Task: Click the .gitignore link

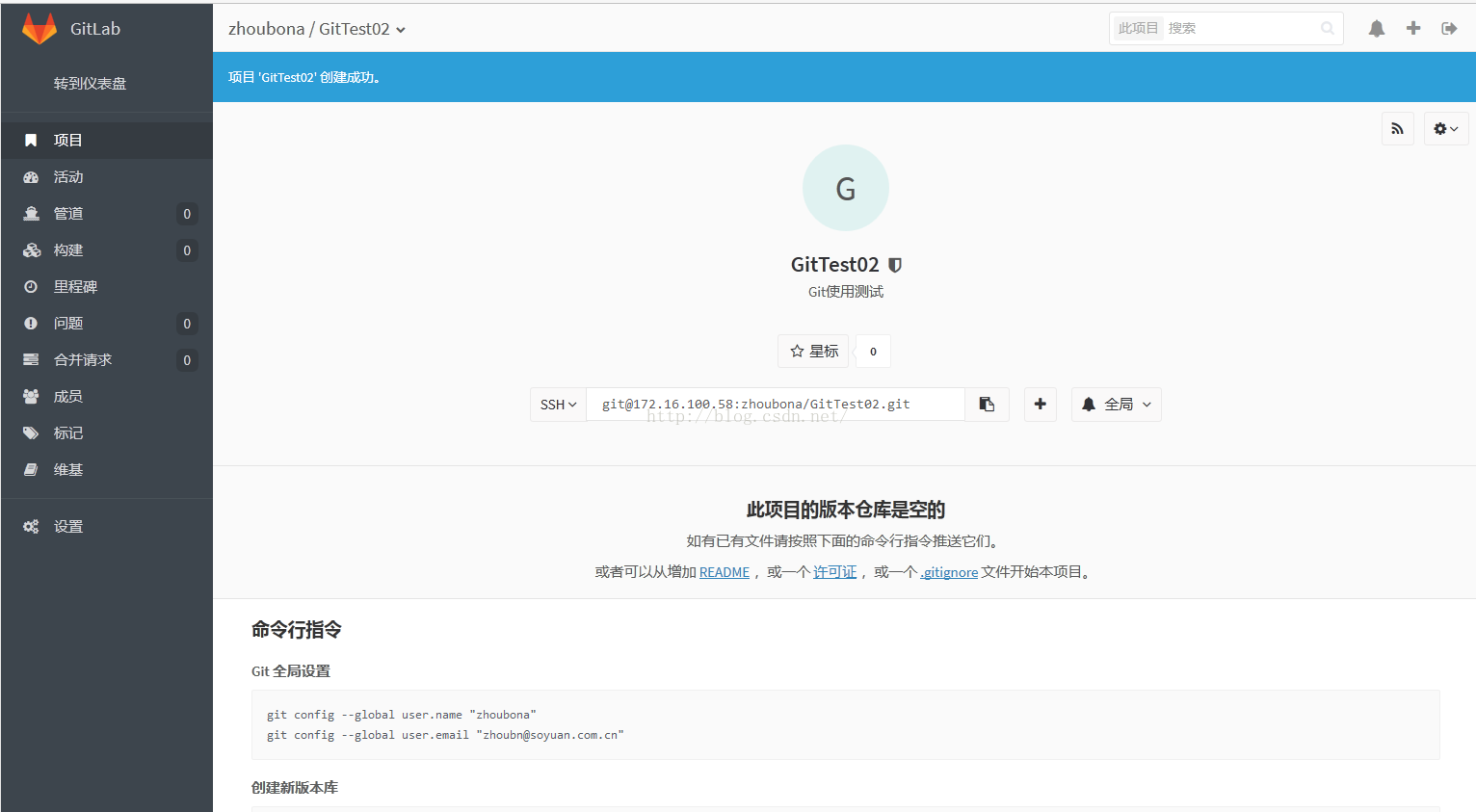Action: [x=949, y=572]
